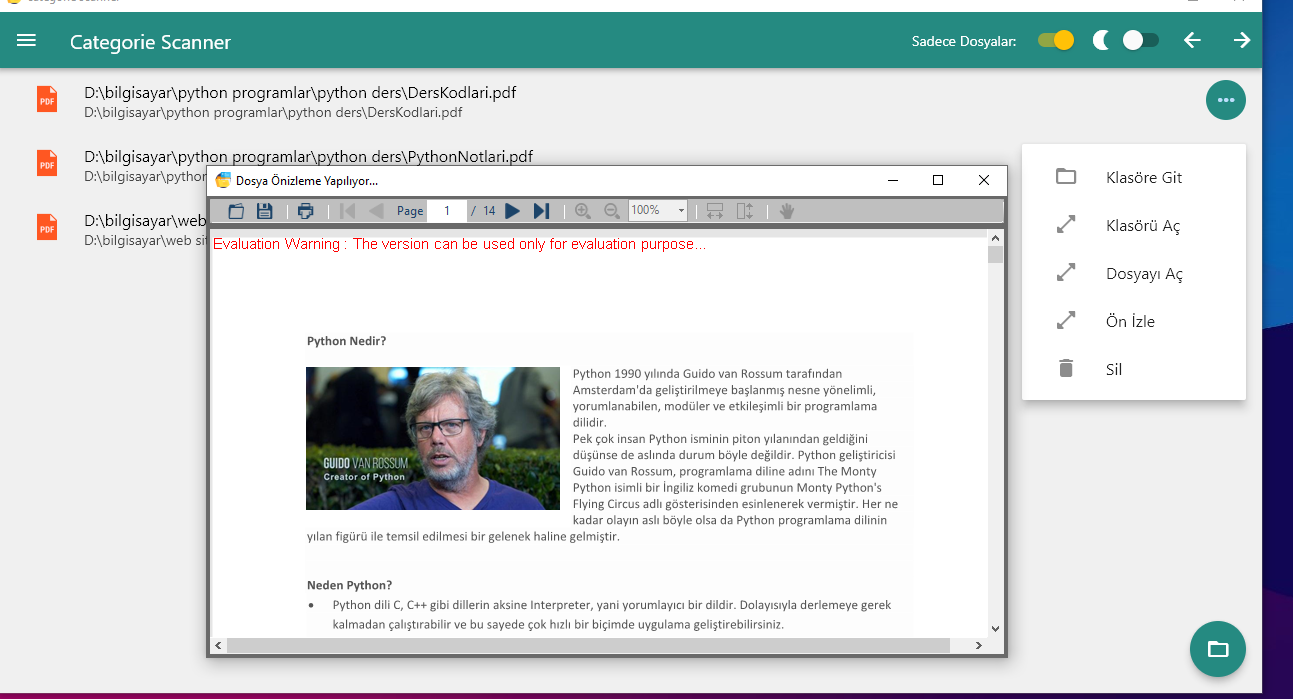Go to next page in preview
Viewport: 1293px width, 699px height.
tap(513, 211)
